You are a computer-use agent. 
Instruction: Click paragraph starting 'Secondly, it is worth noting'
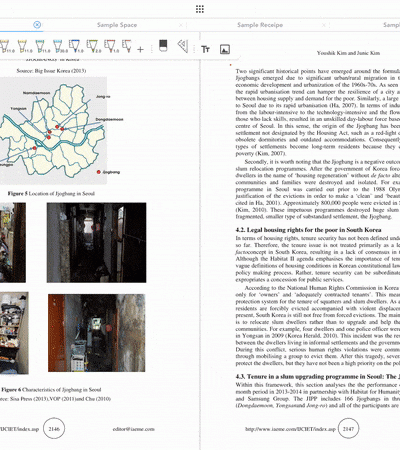coord(318,189)
